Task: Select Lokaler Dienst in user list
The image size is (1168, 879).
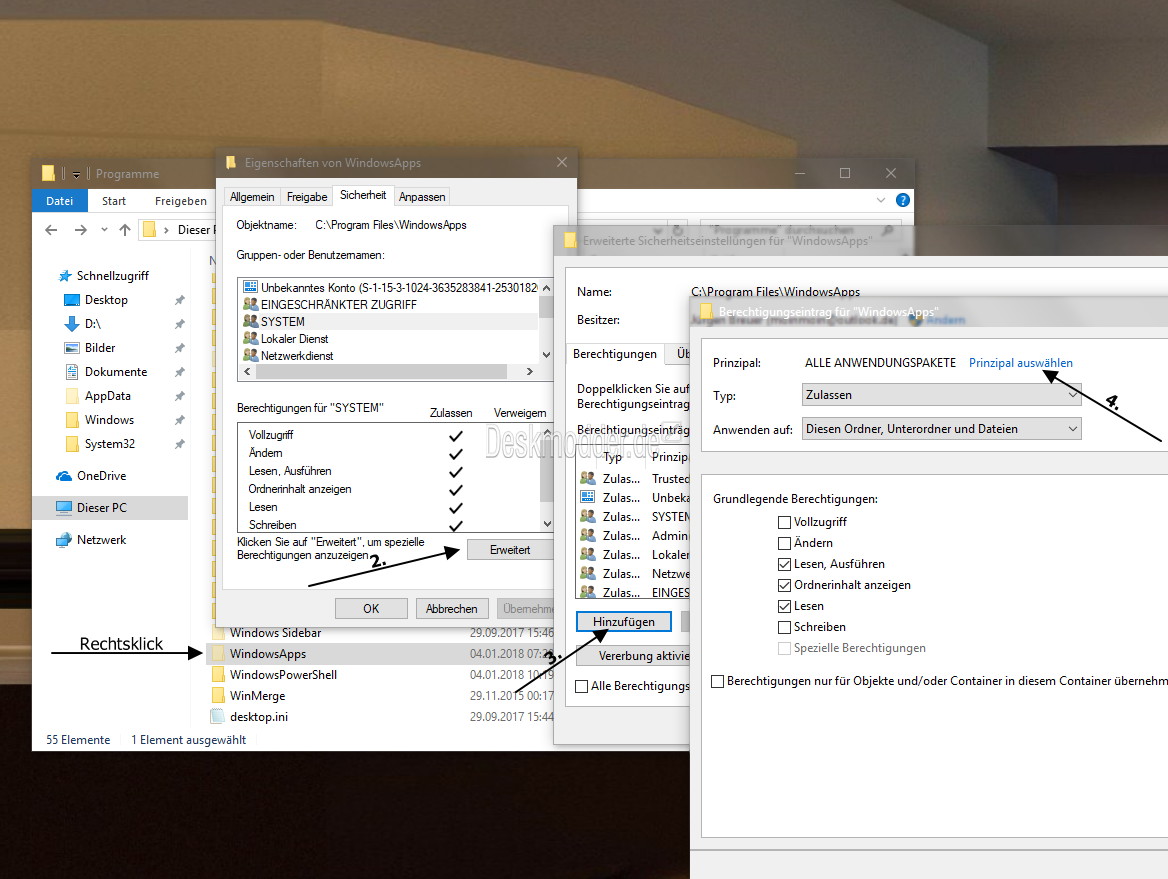Action: coord(294,339)
